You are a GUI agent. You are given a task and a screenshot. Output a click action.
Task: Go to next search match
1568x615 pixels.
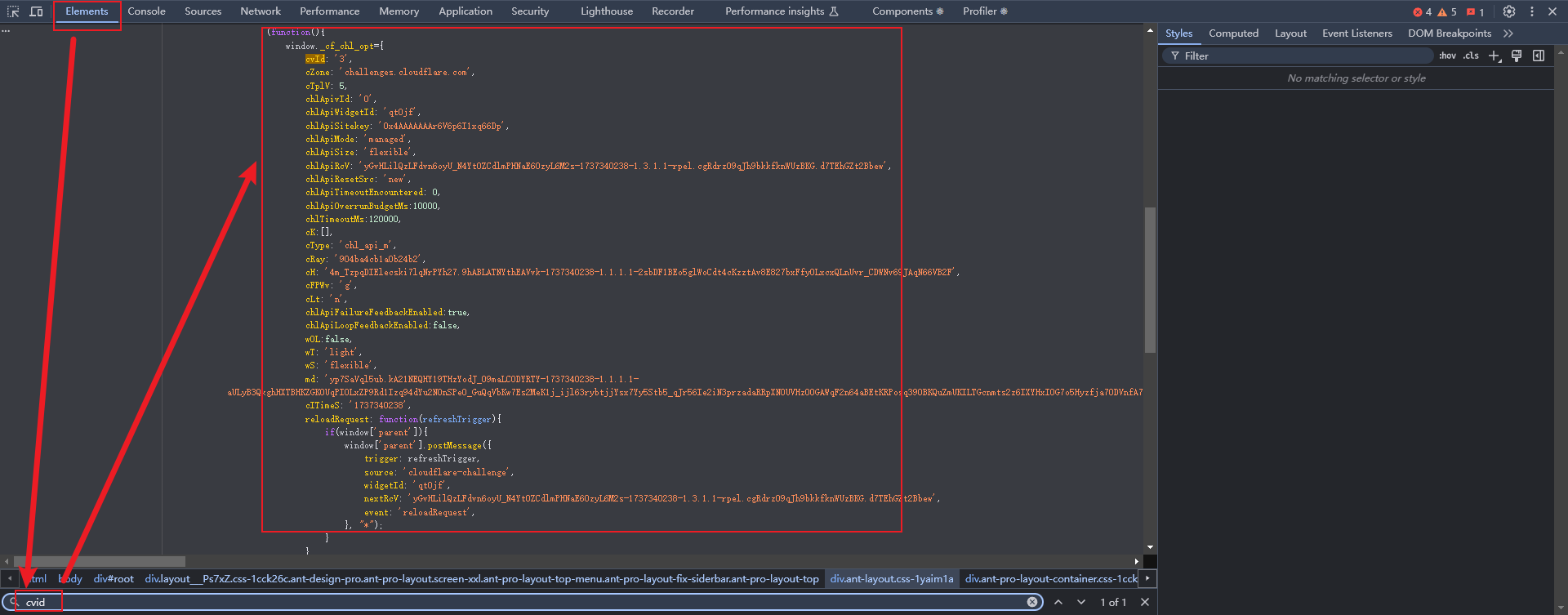(x=1081, y=602)
